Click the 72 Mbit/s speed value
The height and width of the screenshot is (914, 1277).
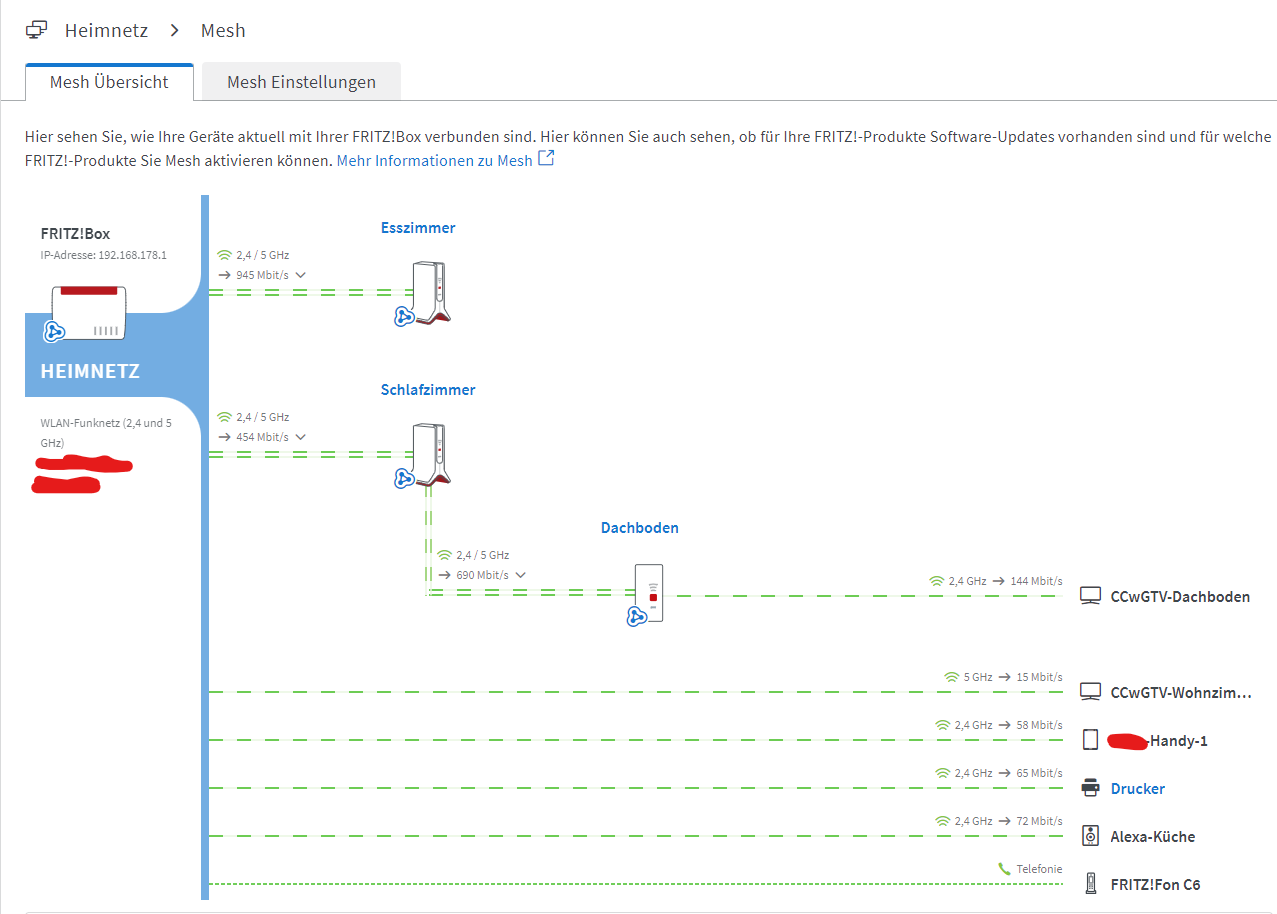(1040, 821)
